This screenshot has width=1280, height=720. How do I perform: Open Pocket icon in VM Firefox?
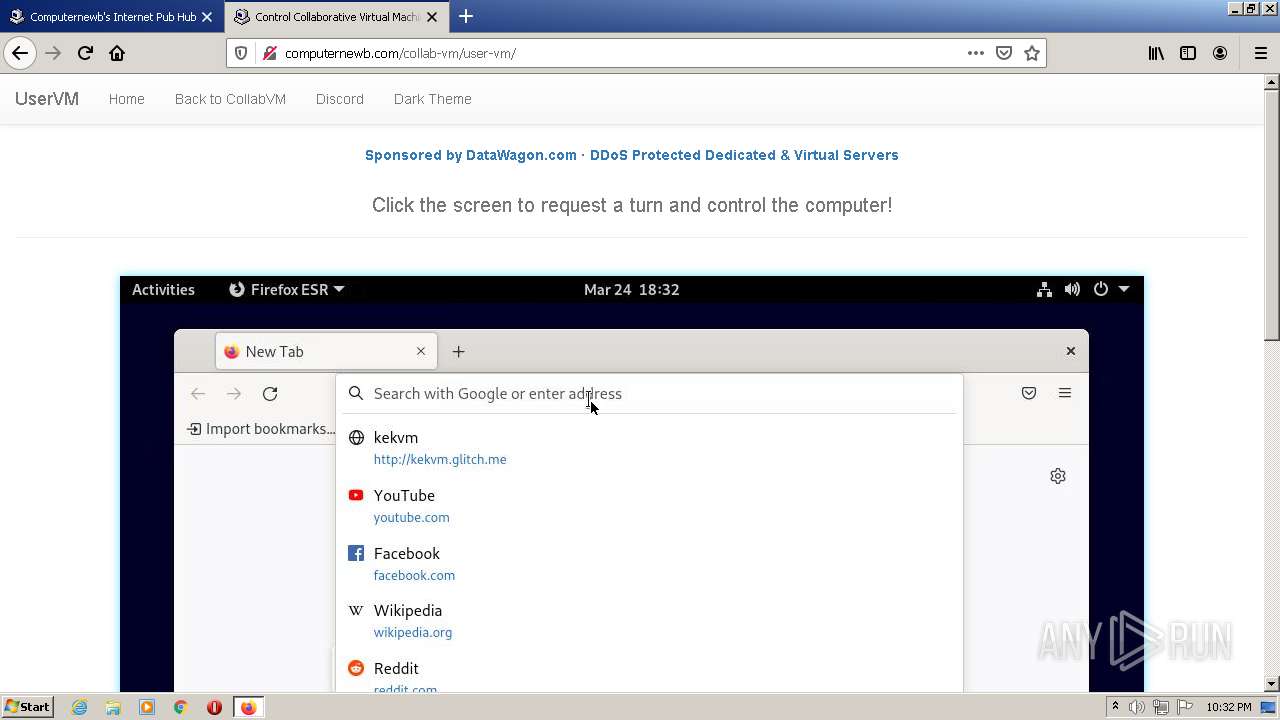click(1029, 393)
